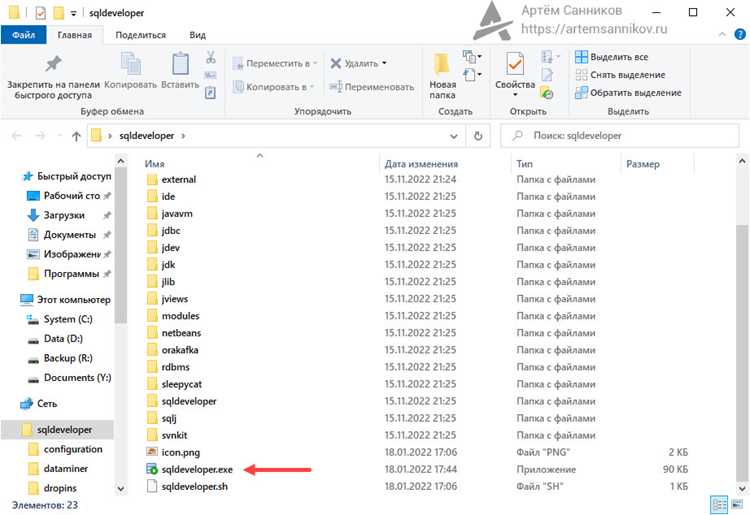Click the Cut scissors icon
750x515 pixels.
click(210, 57)
